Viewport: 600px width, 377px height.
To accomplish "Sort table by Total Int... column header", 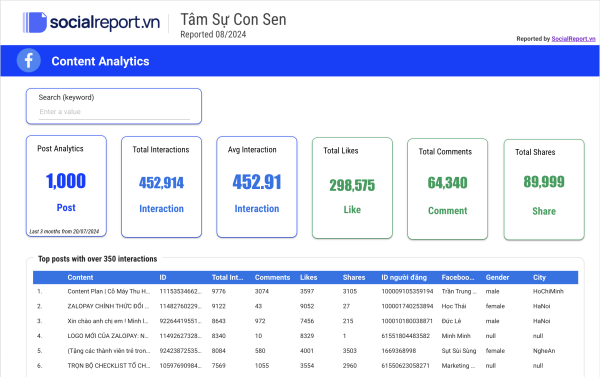I will [227, 277].
